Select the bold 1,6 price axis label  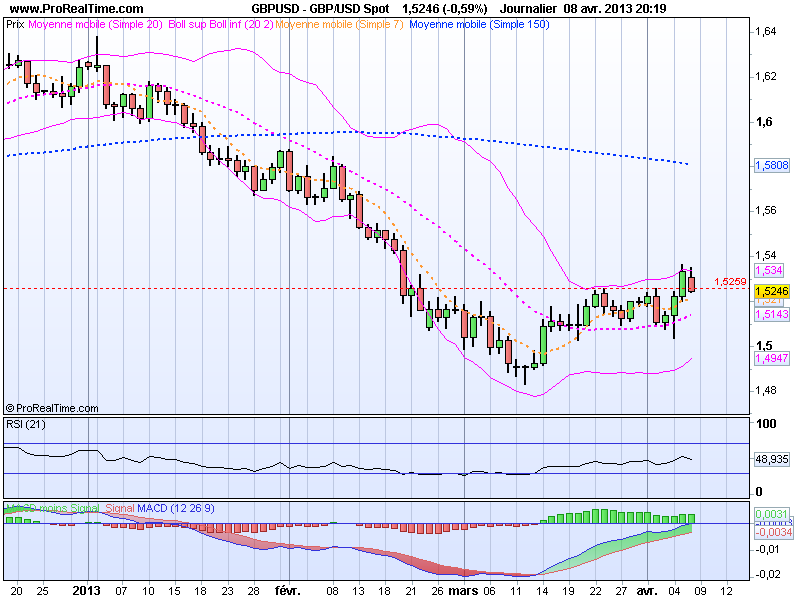764,121
